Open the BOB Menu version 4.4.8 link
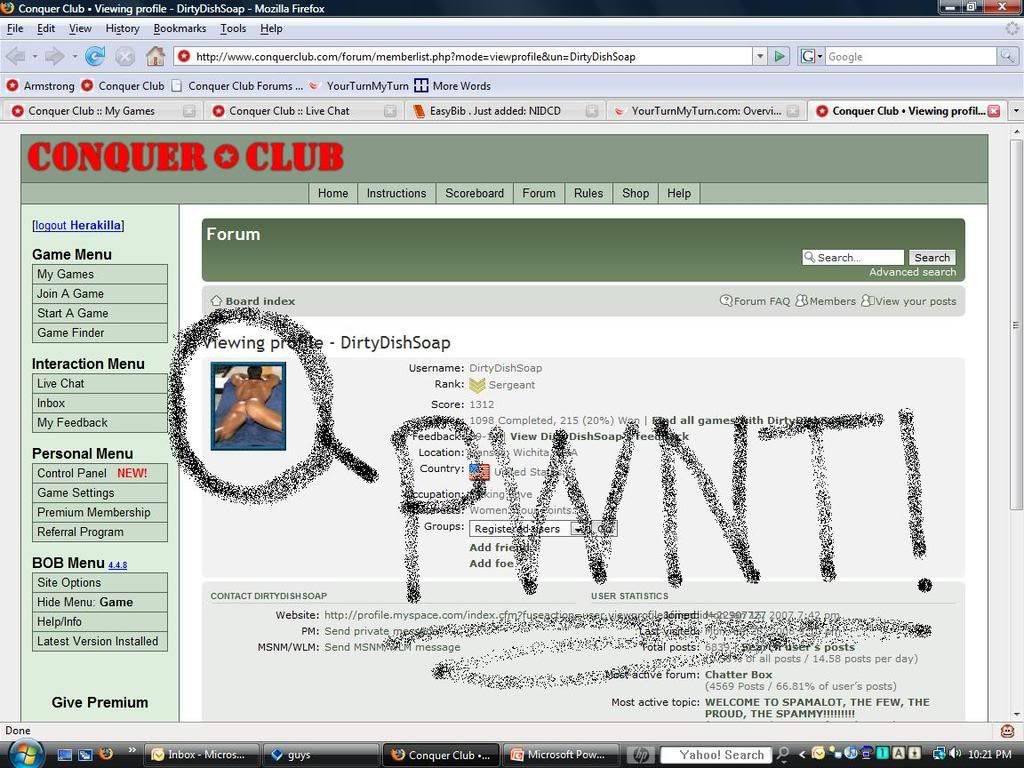This screenshot has height=768, width=1024. click(118, 565)
